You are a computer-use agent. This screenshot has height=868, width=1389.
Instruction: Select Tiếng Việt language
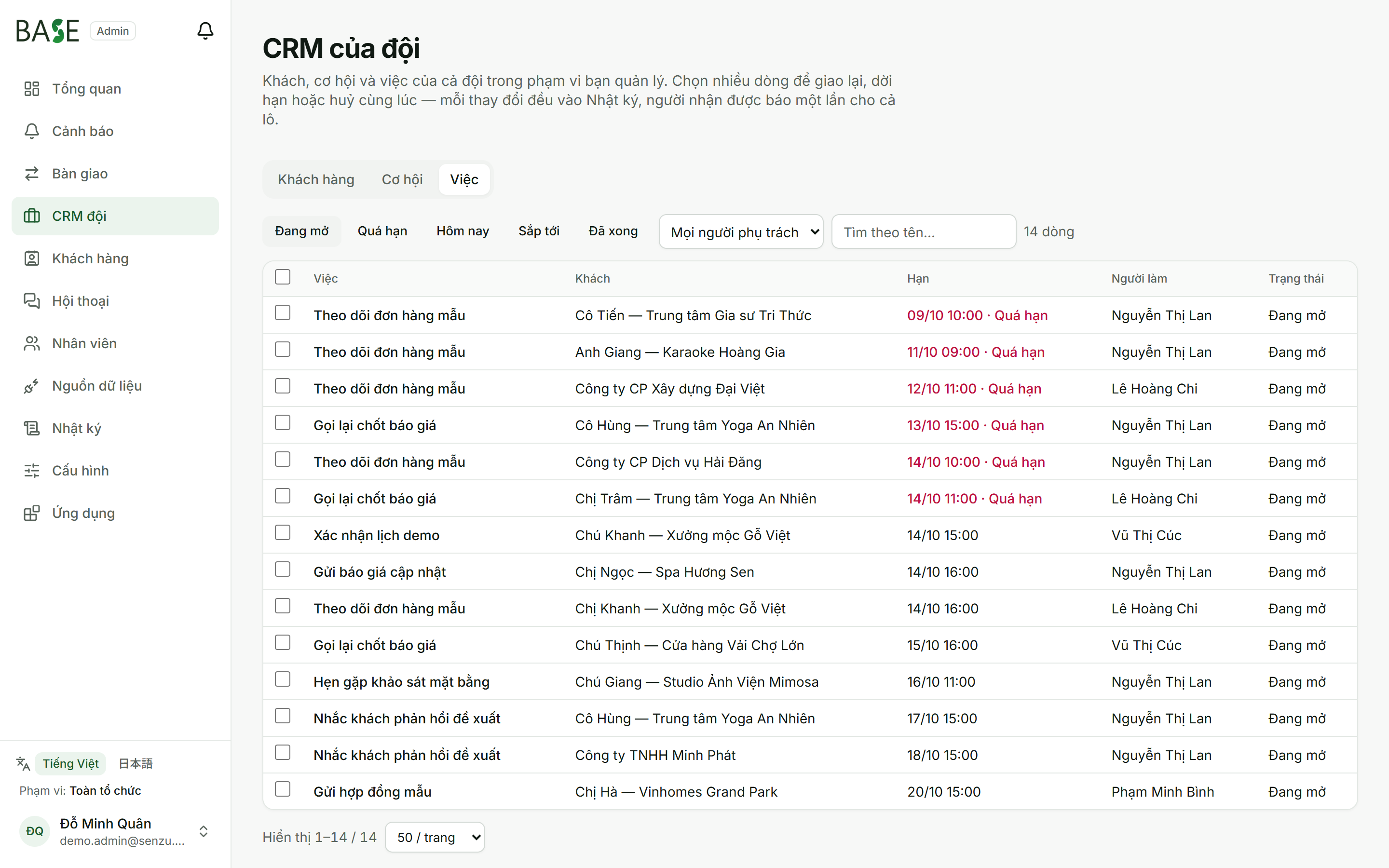point(70,763)
